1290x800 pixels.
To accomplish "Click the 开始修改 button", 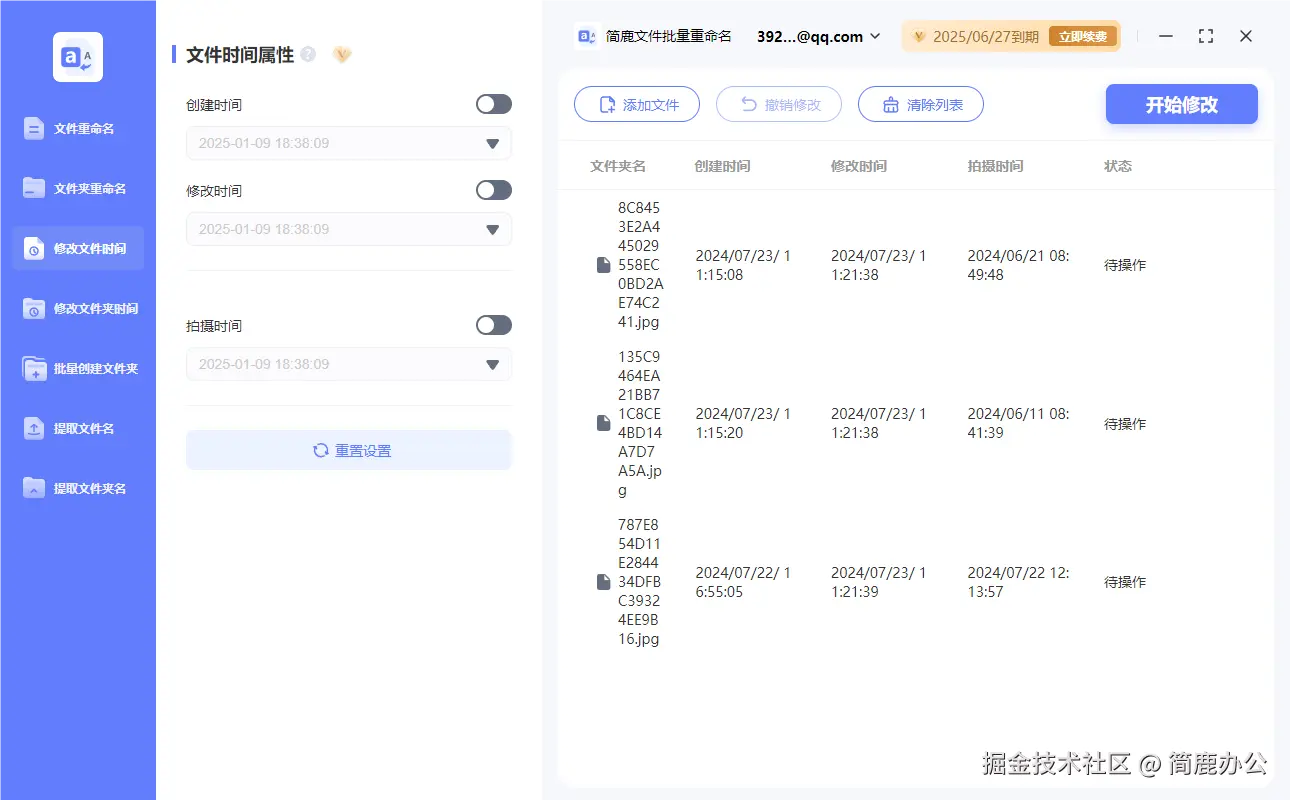I will (x=1181, y=104).
